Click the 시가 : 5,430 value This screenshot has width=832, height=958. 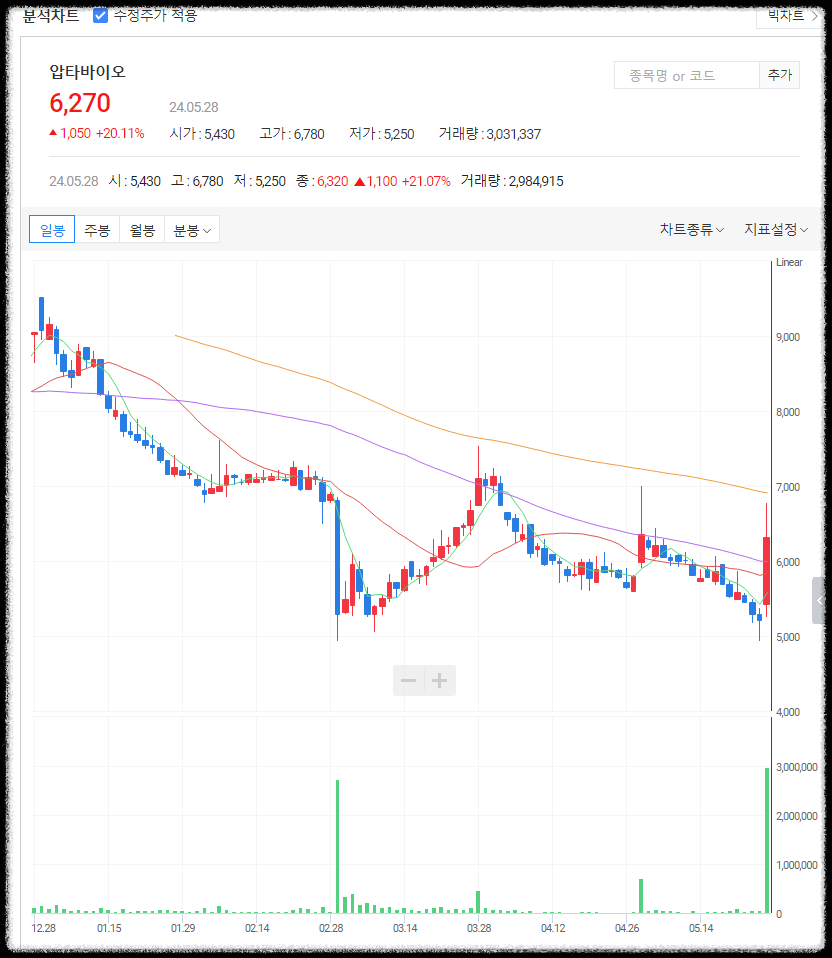pos(202,134)
